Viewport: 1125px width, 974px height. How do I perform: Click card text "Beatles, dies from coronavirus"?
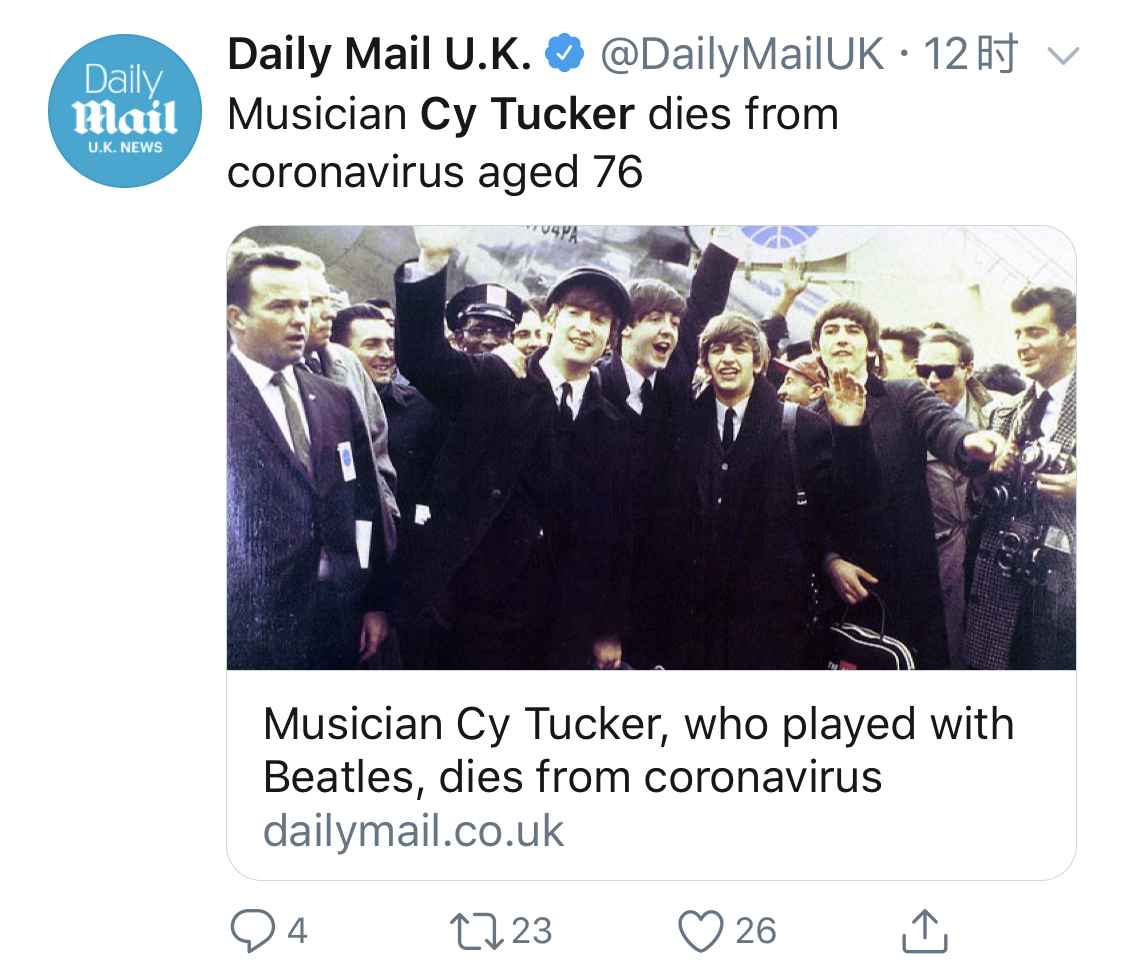tap(572, 777)
